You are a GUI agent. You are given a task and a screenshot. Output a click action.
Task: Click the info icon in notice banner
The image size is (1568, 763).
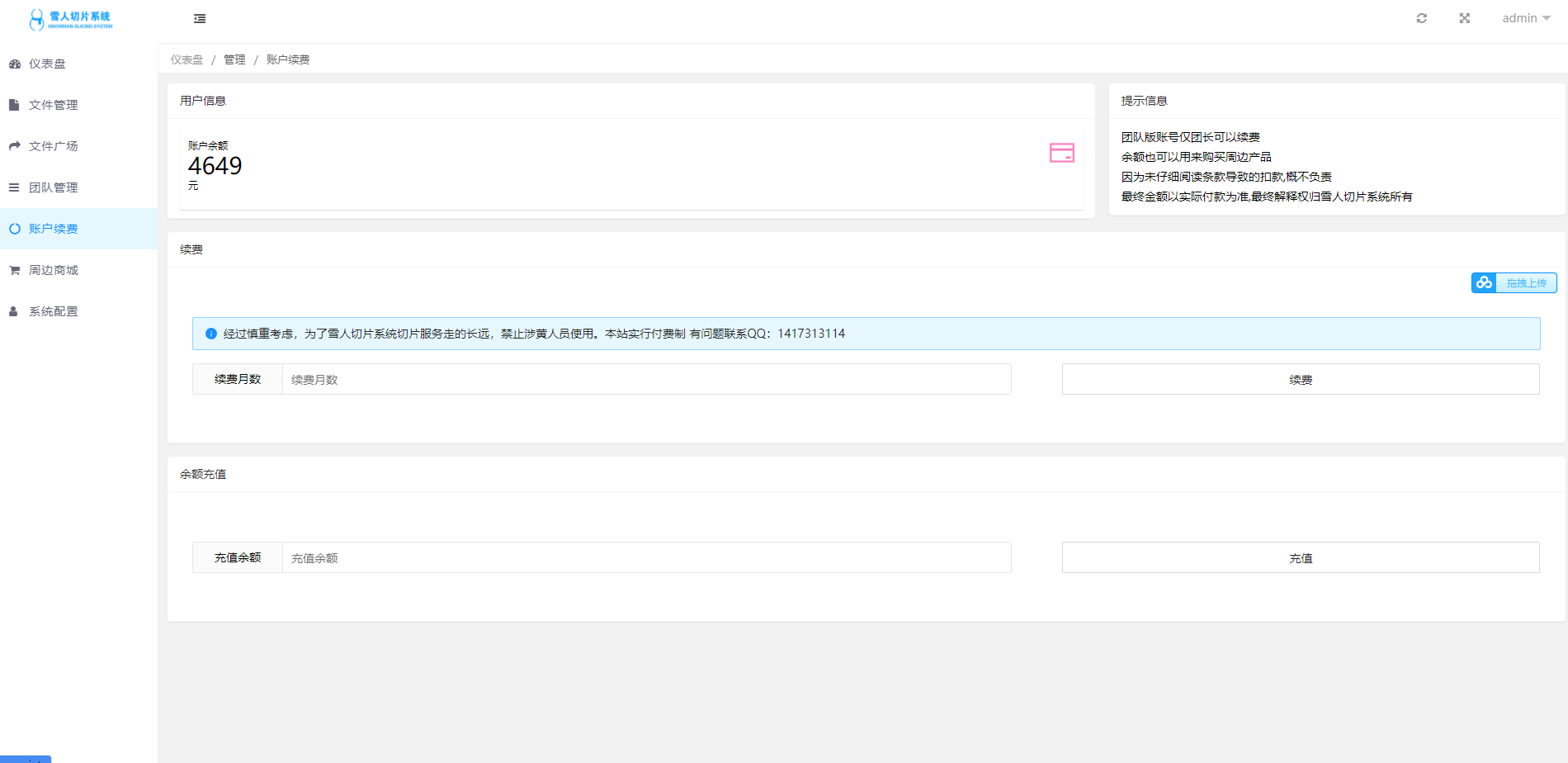pos(211,334)
